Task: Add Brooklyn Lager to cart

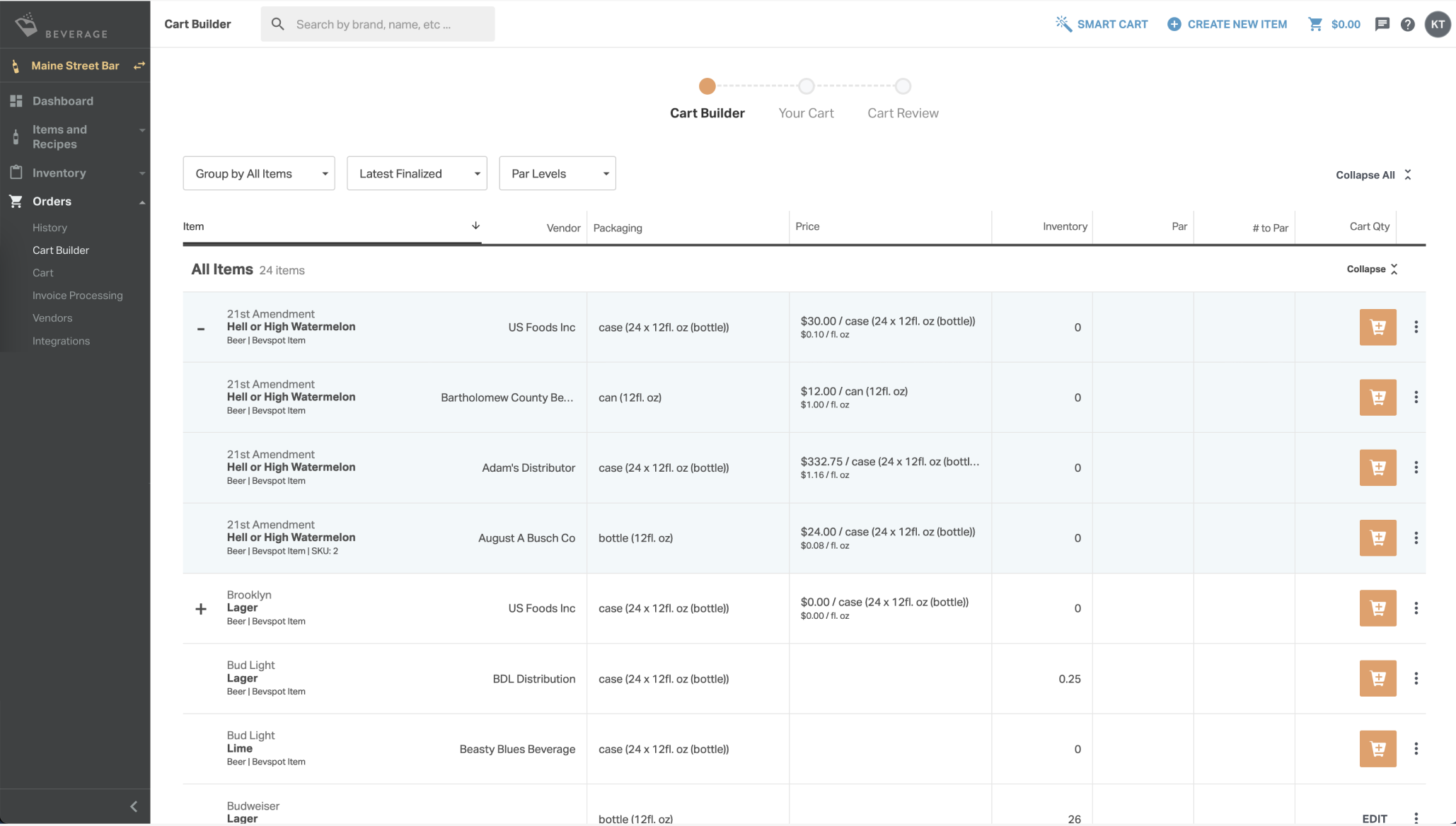Action: (1377, 608)
